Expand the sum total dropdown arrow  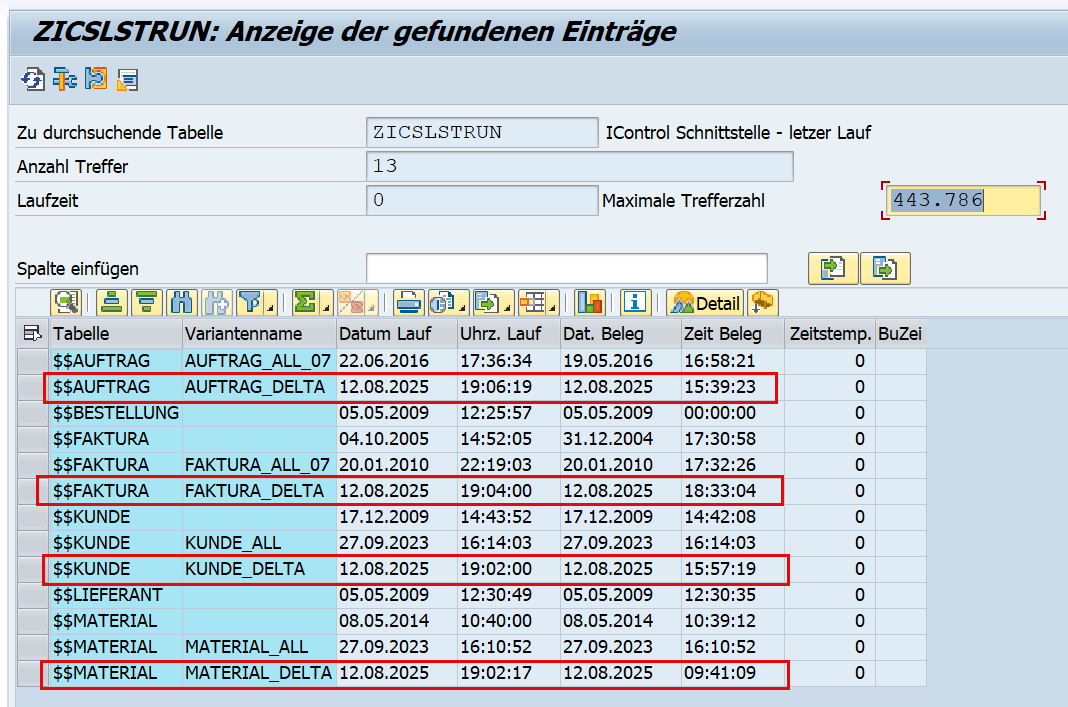(x=327, y=304)
